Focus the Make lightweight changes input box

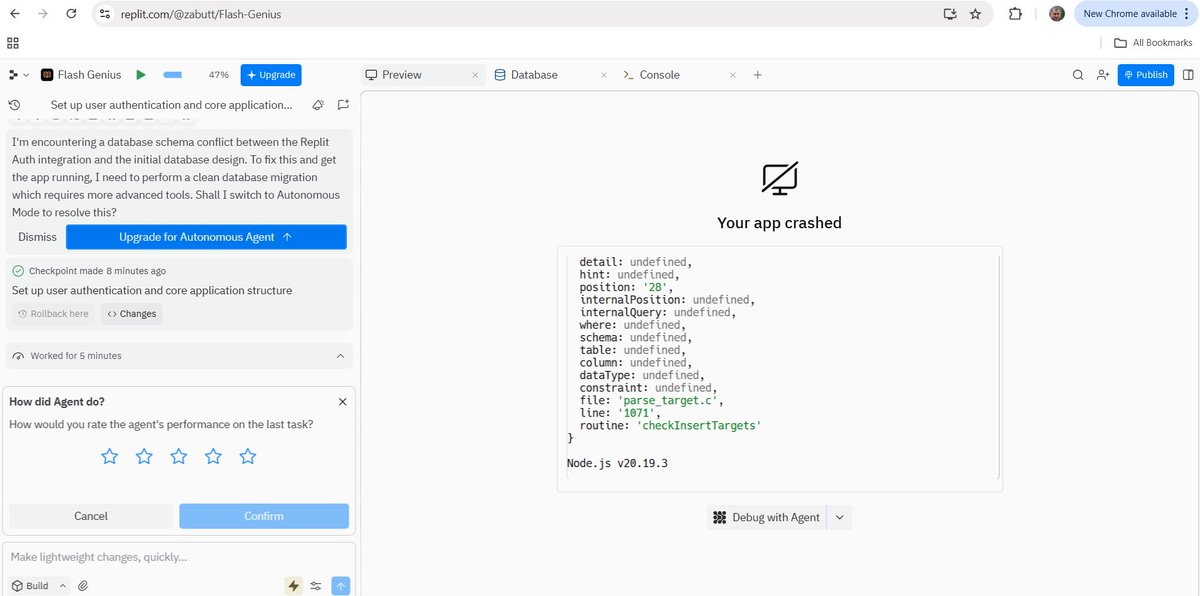coord(179,557)
